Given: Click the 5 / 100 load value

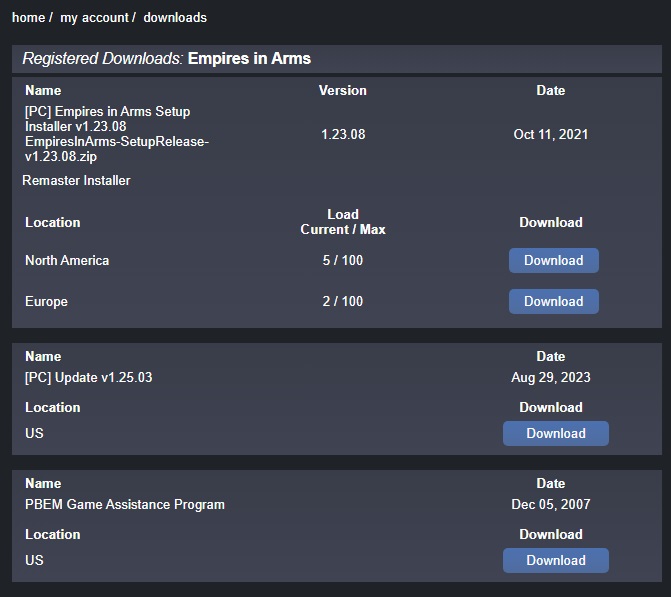Looking at the screenshot, I should pyautogui.click(x=343, y=260).
